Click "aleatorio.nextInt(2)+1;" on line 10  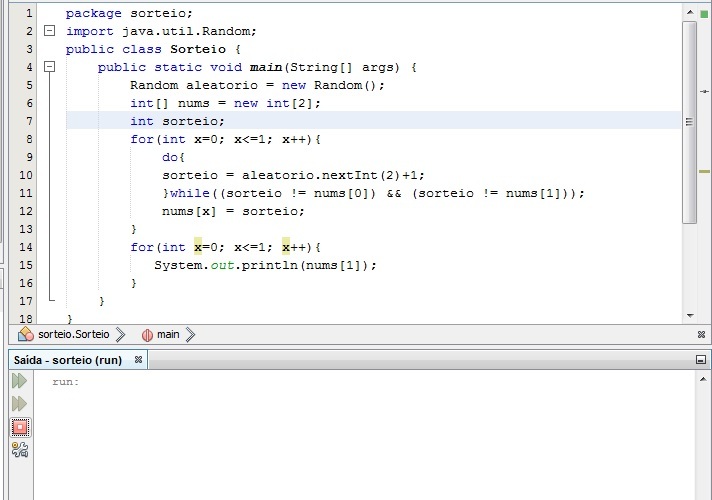(x=333, y=175)
